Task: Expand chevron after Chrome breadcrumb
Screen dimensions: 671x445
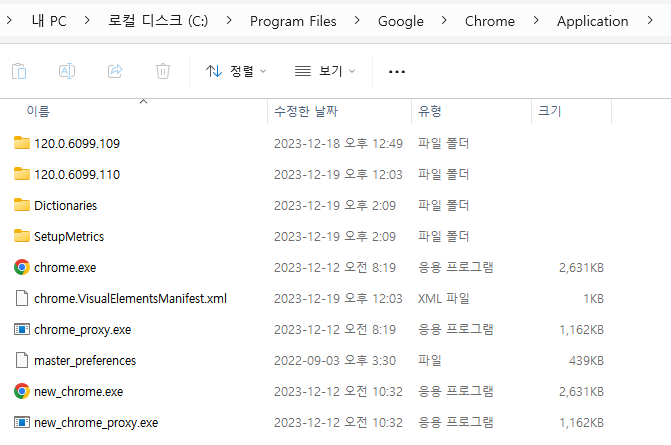Action: (x=536, y=20)
